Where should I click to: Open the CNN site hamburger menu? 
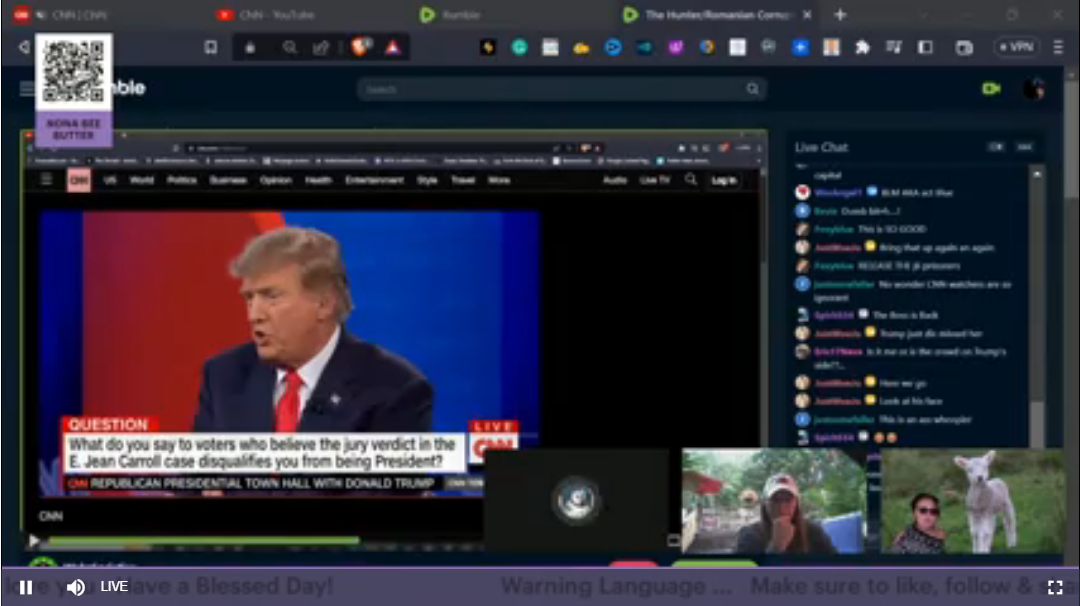click(x=46, y=180)
